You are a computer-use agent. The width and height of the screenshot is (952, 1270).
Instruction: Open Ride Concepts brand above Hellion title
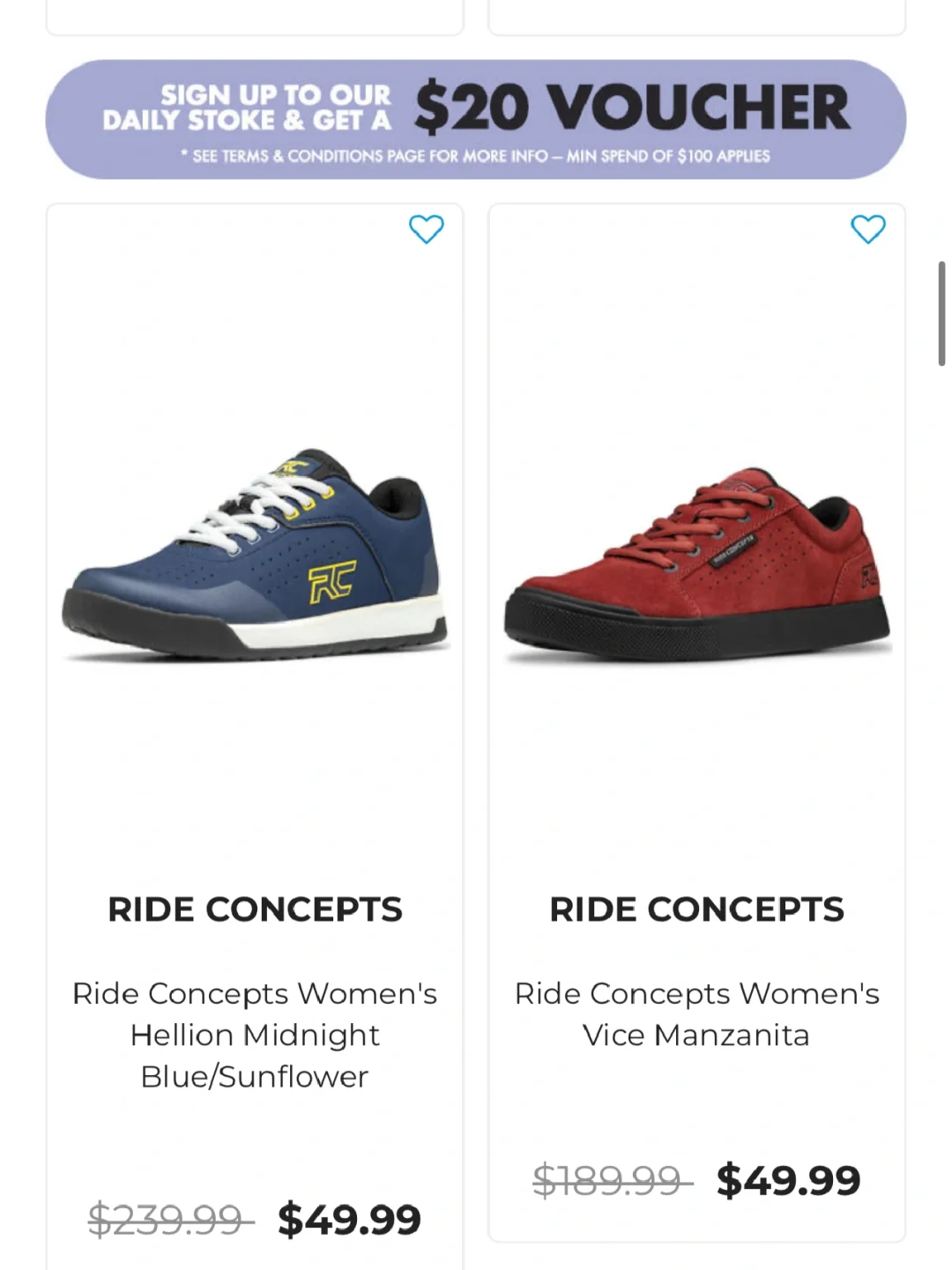pos(255,909)
